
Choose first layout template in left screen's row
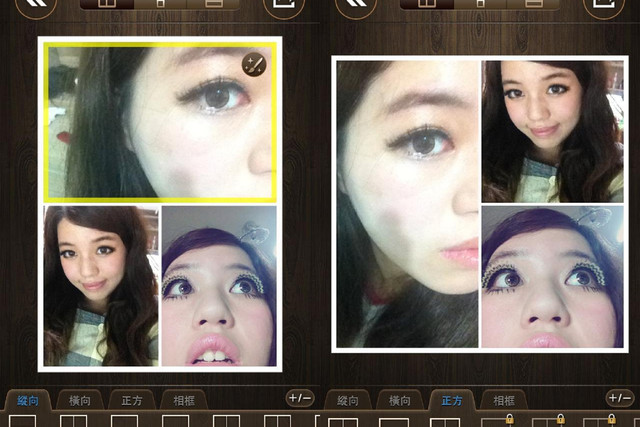(x=22, y=421)
